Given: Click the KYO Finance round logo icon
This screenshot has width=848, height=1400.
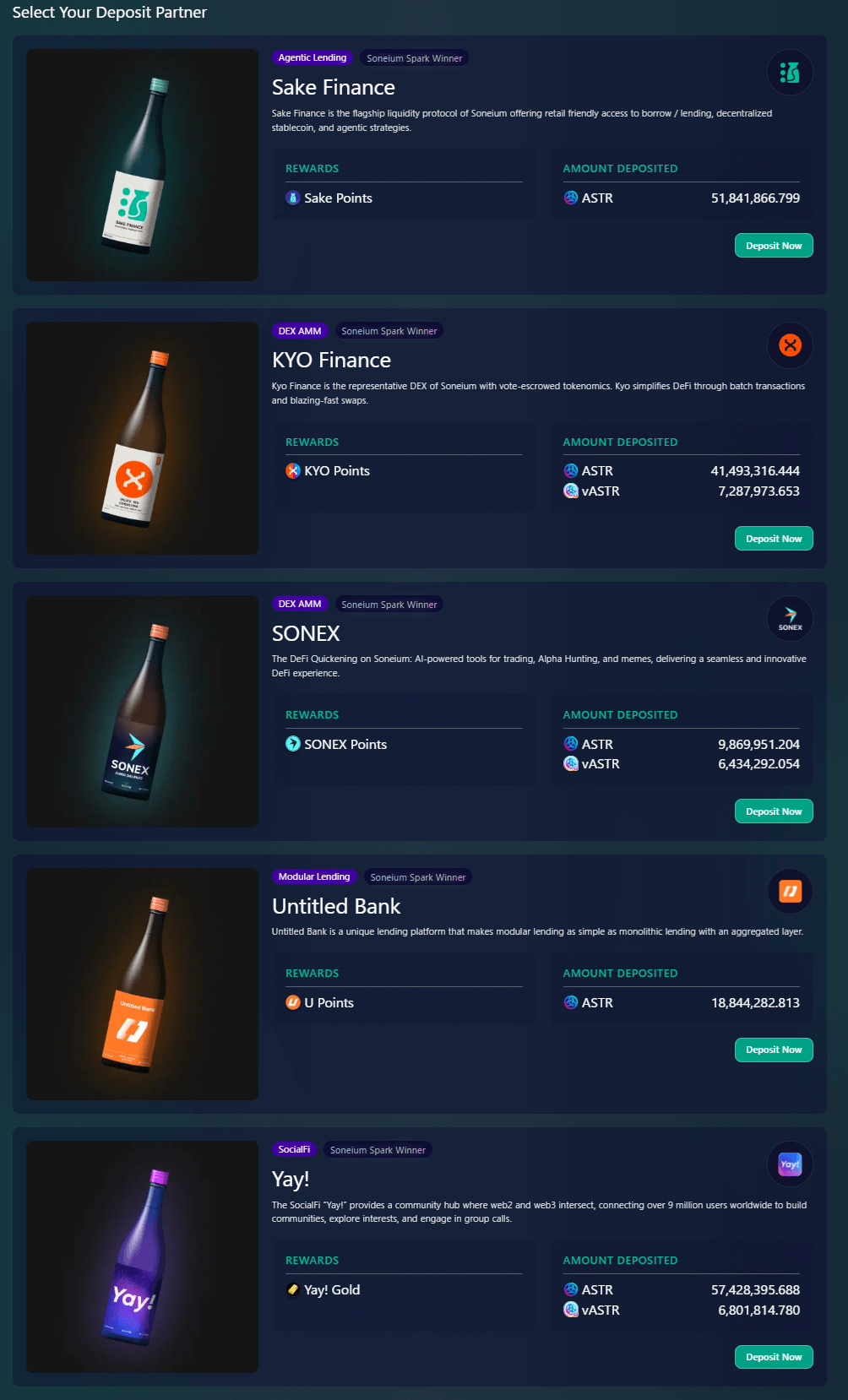Looking at the screenshot, I should click(x=790, y=345).
